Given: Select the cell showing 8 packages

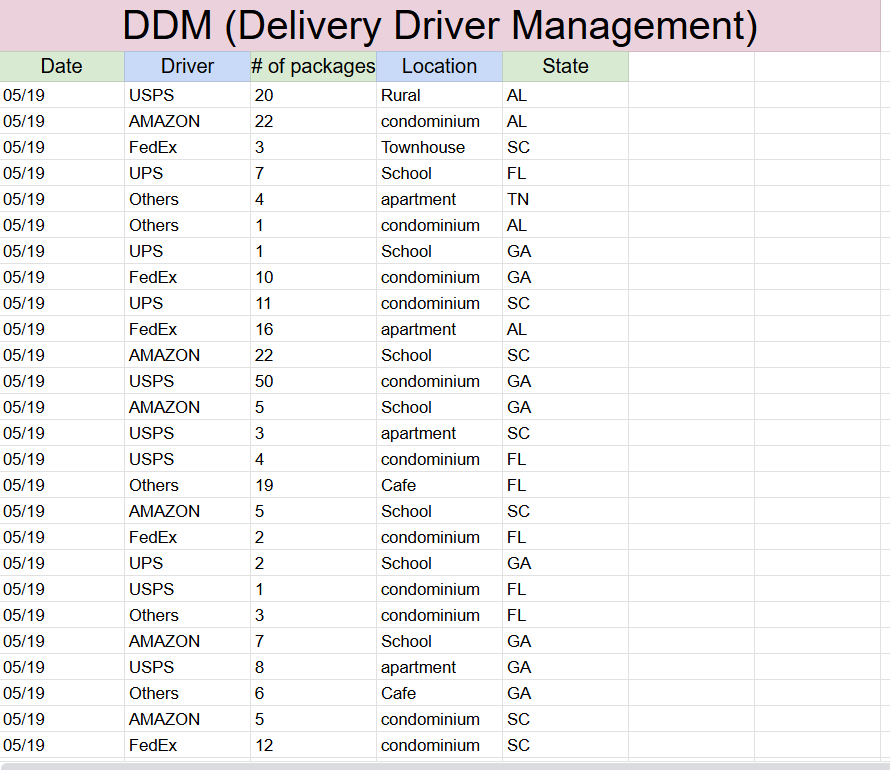Looking at the screenshot, I should click(313, 667).
